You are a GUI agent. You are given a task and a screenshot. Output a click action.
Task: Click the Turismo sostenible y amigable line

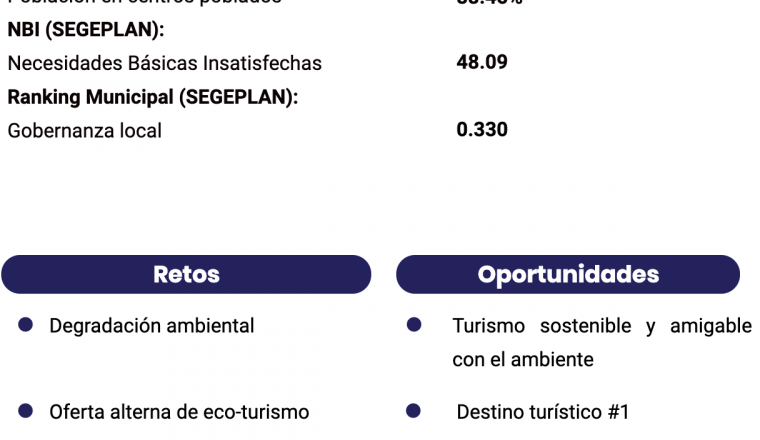pyautogui.click(x=602, y=326)
